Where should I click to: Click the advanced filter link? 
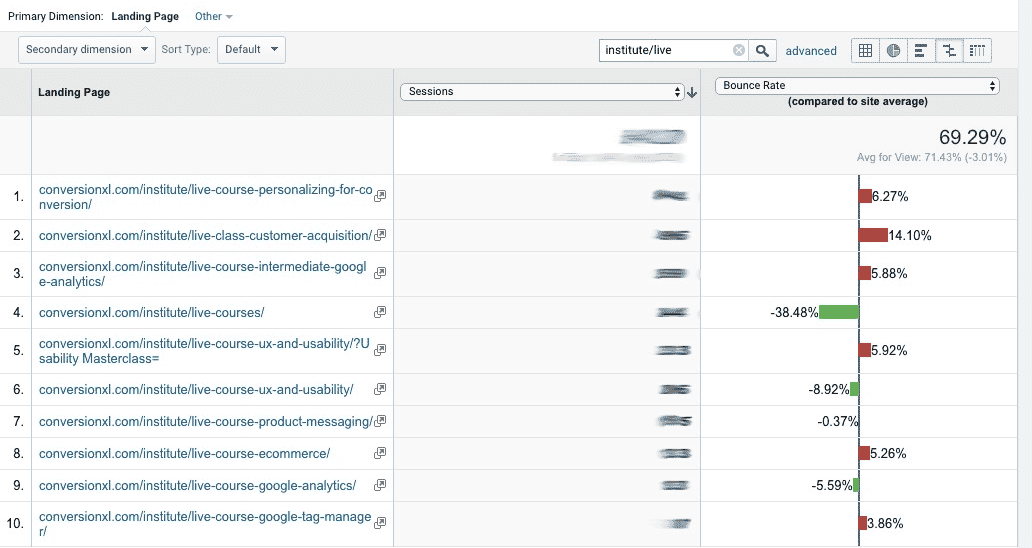(x=811, y=51)
